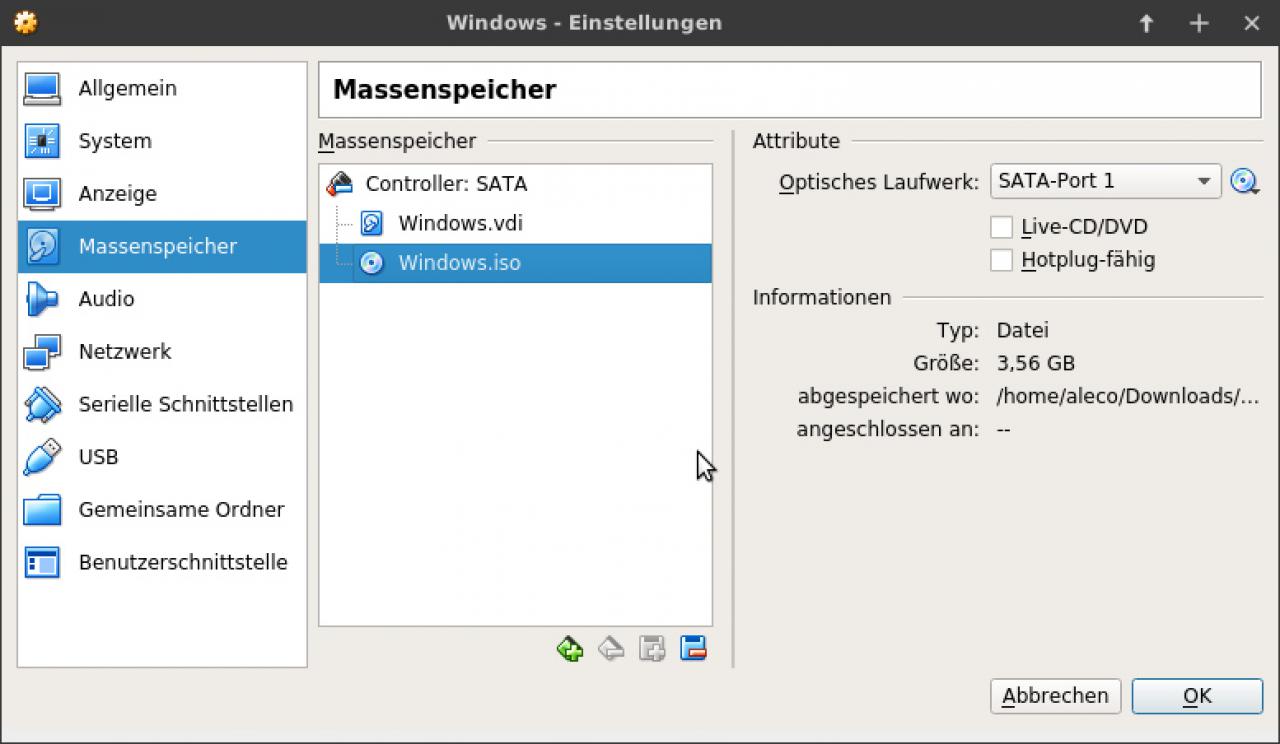This screenshot has height=744, width=1280.
Task: Confirm settings with OK
Action: [x=1197, y=696]
